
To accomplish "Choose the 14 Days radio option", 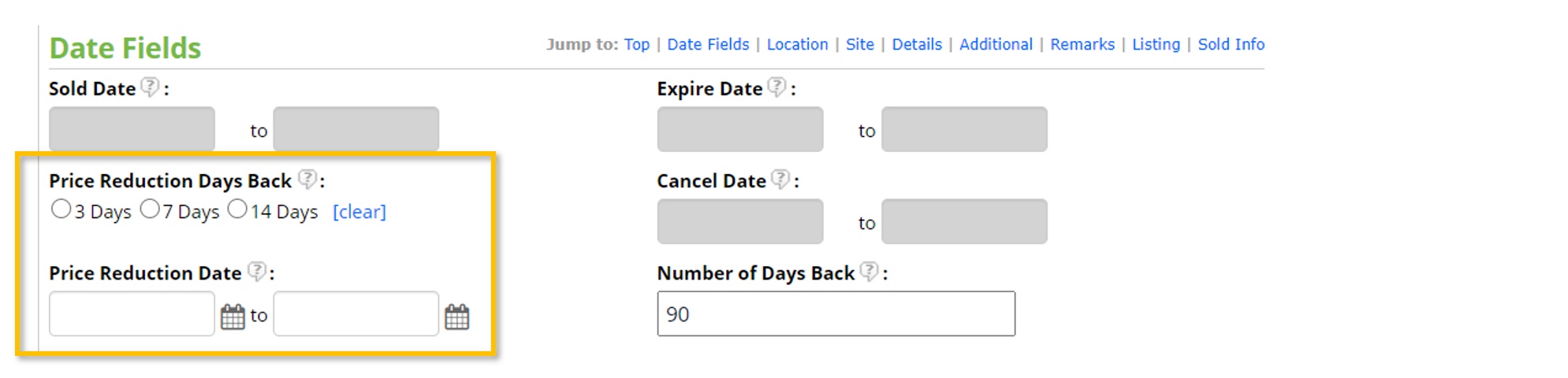I will coord(237,209).
